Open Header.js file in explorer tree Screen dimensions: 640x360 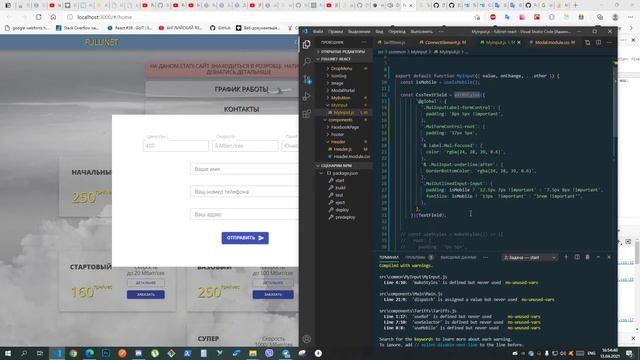point(342,149)
